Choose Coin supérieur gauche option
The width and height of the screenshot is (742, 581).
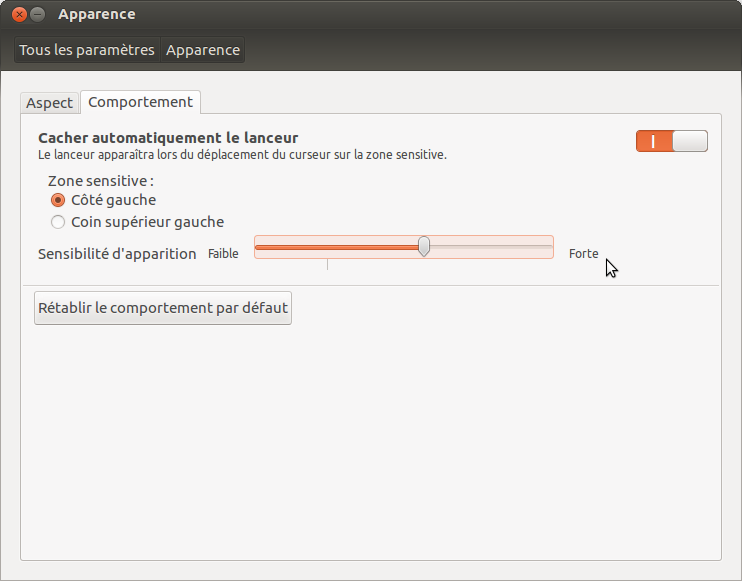(x=58, y=222)
